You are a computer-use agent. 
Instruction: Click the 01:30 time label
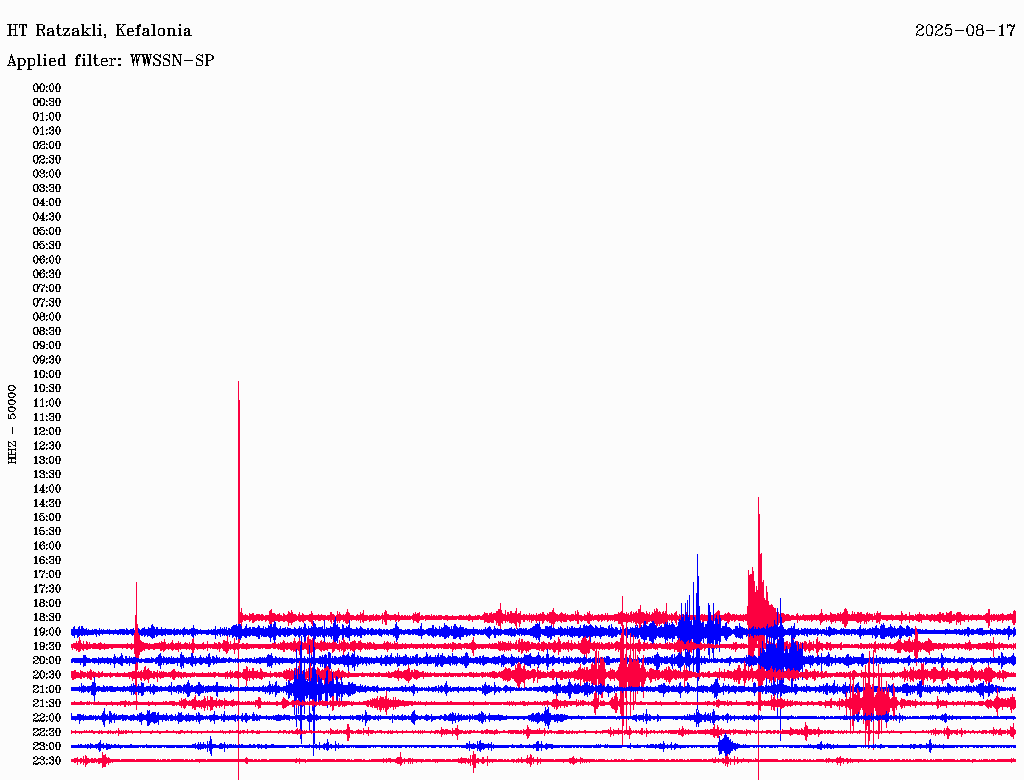pos(47,131)
